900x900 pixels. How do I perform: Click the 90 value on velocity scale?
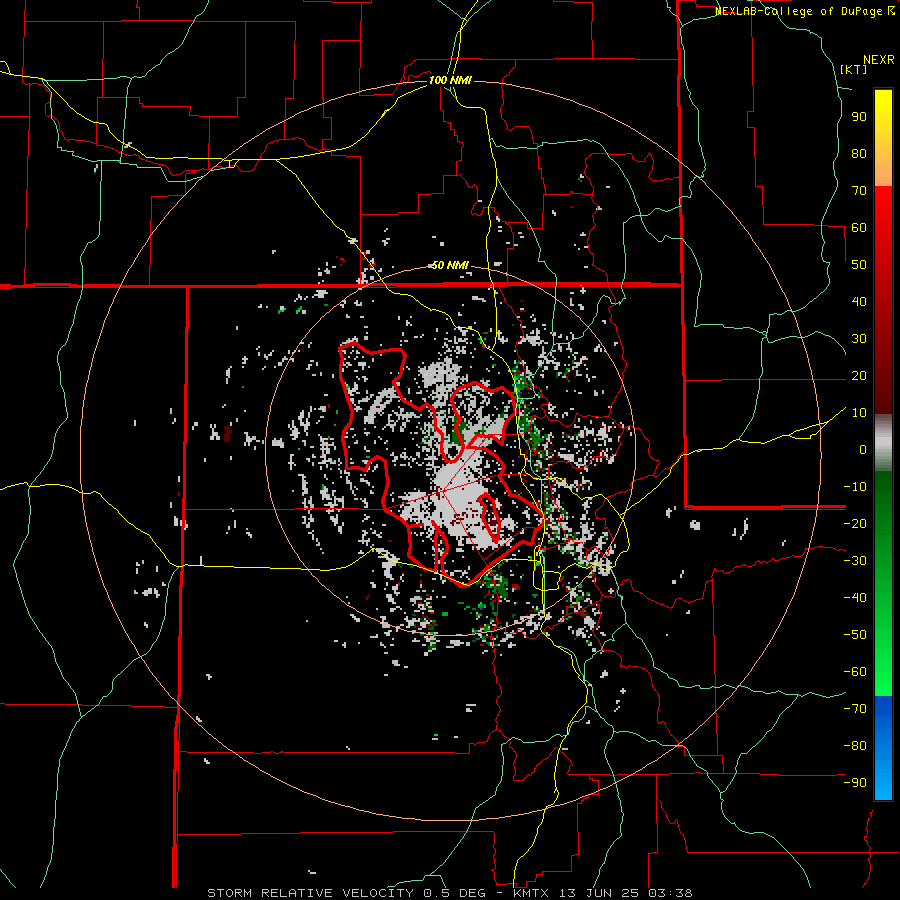click(x=859, y=117)
